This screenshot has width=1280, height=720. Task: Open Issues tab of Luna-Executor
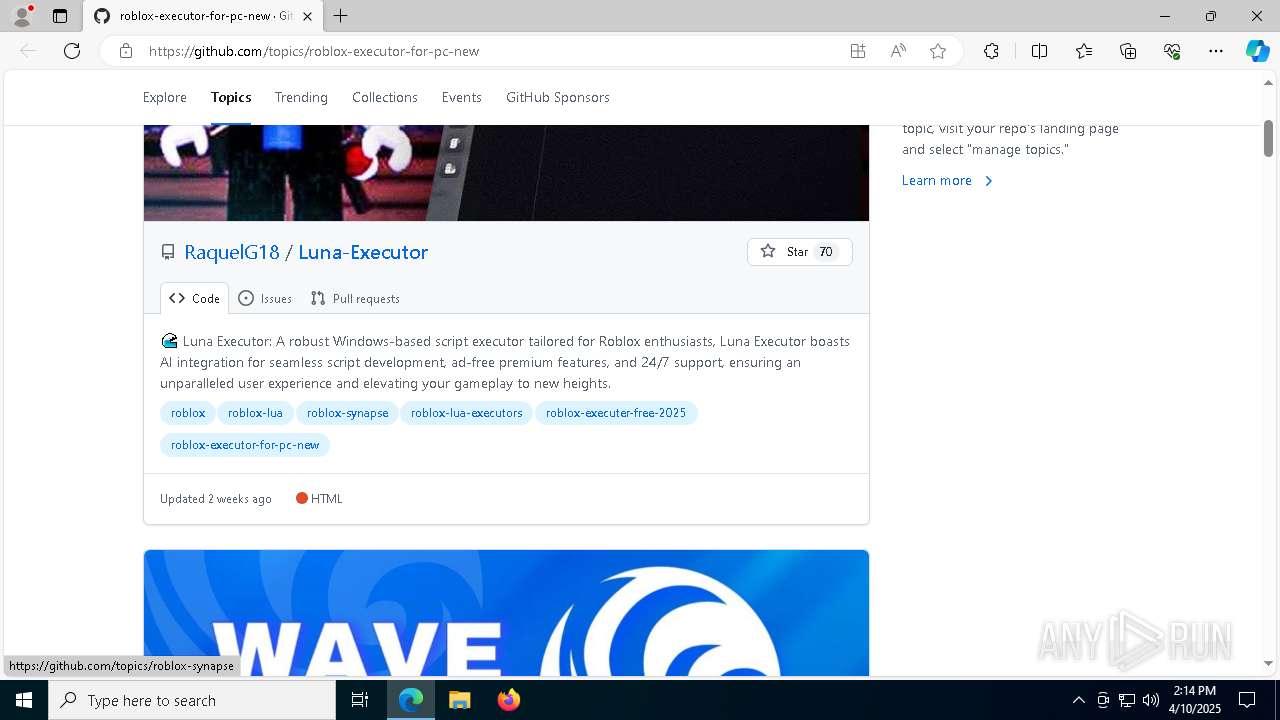265,298
